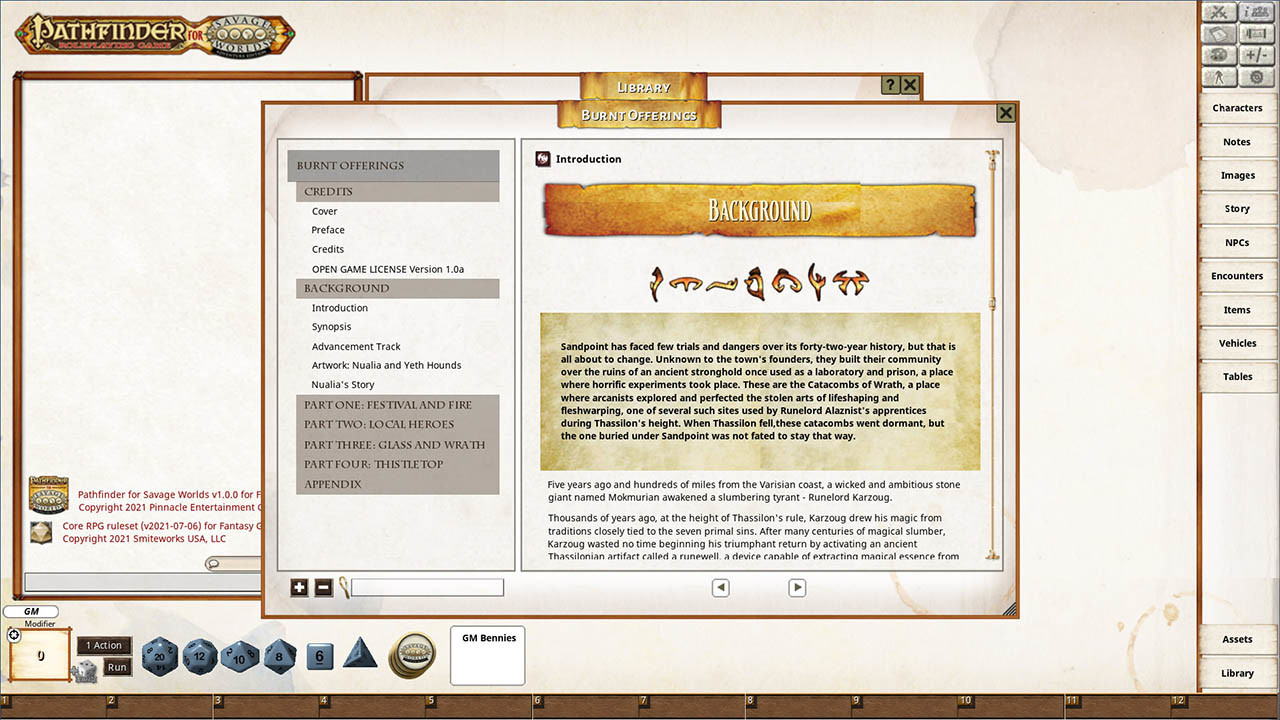
Task: Click the Savage Worlds benny chip stack
Action: 411,655
